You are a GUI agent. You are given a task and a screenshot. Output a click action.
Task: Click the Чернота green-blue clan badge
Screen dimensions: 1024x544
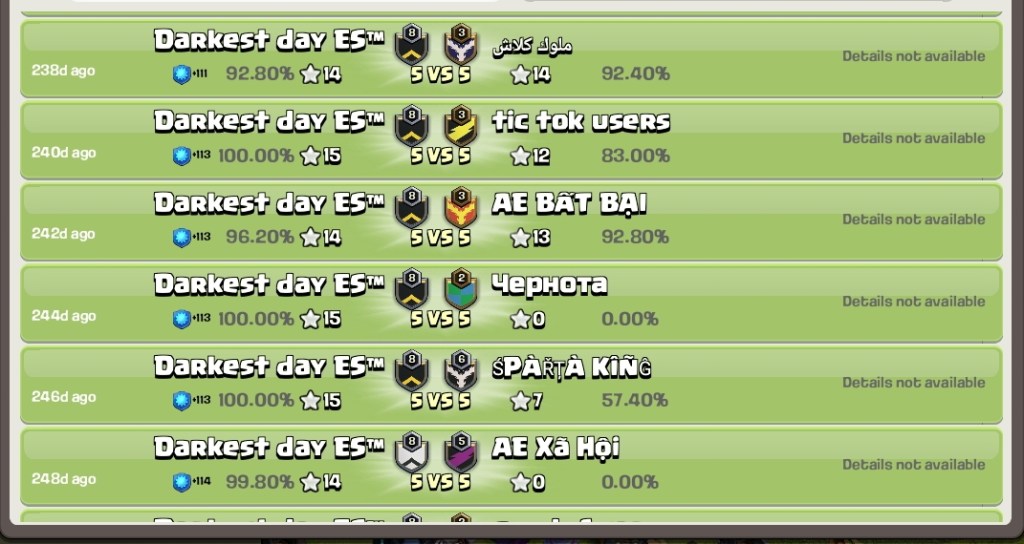tap(461, 289)
